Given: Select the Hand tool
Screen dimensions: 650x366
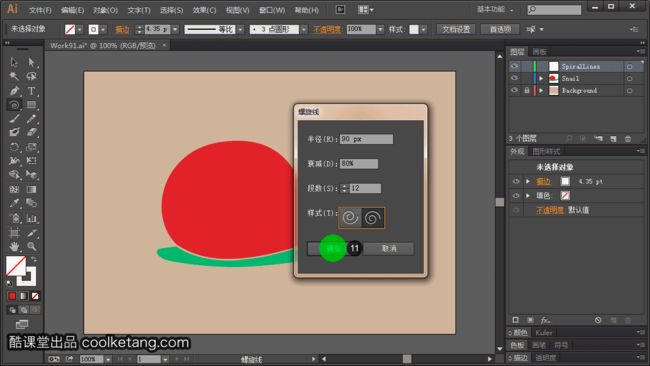Looking at the screenshot, I should (14, 247).
